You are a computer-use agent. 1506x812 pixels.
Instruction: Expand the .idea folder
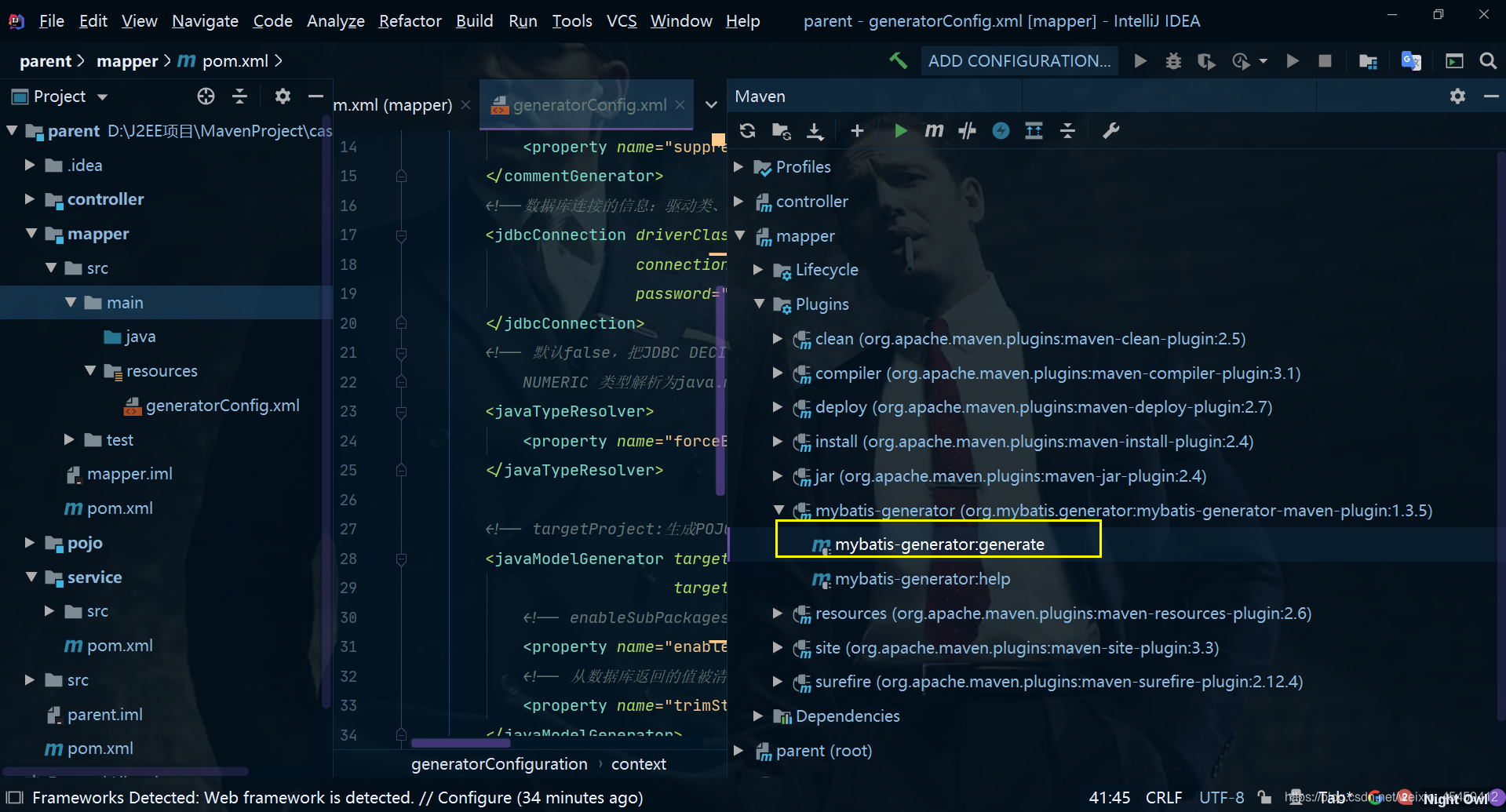[x=30, y=165]
